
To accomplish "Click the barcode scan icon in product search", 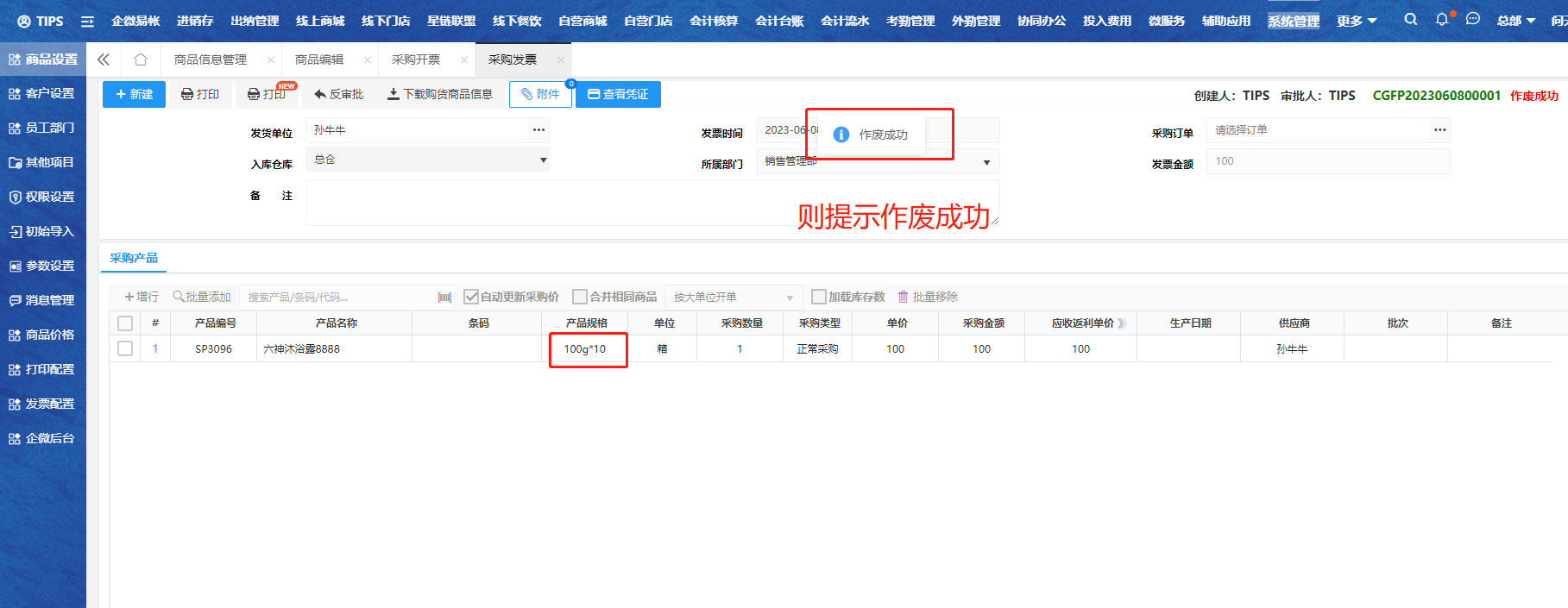I will (444, 298).
